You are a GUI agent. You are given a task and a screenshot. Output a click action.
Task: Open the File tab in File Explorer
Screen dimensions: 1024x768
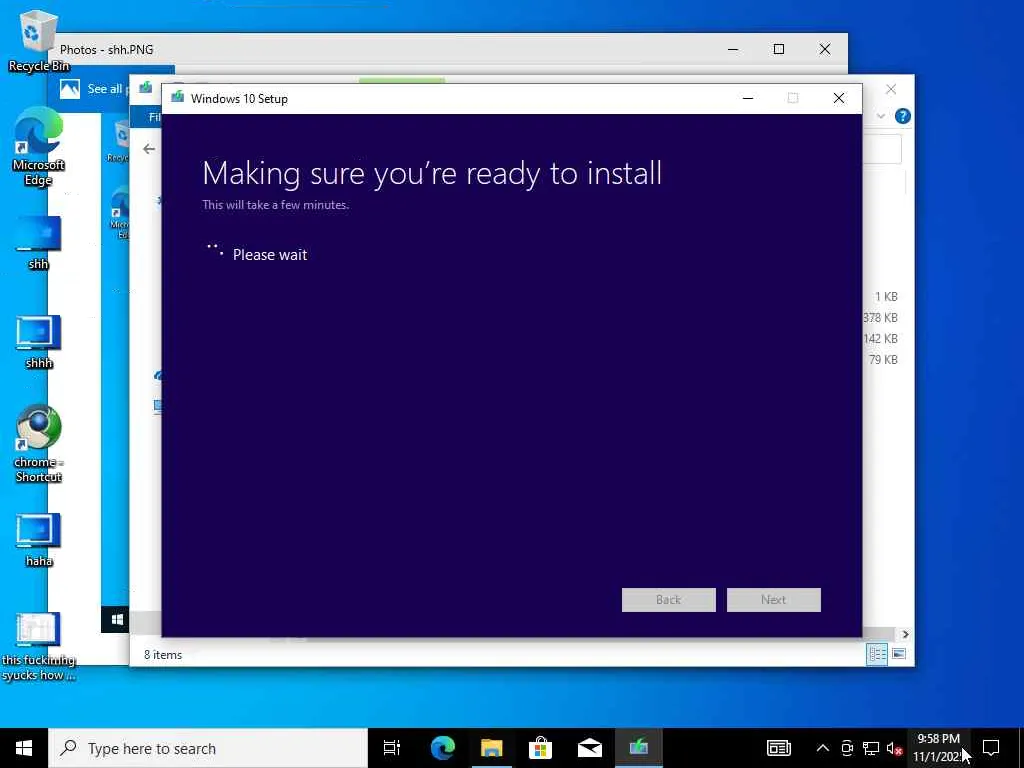coord(148,117)
